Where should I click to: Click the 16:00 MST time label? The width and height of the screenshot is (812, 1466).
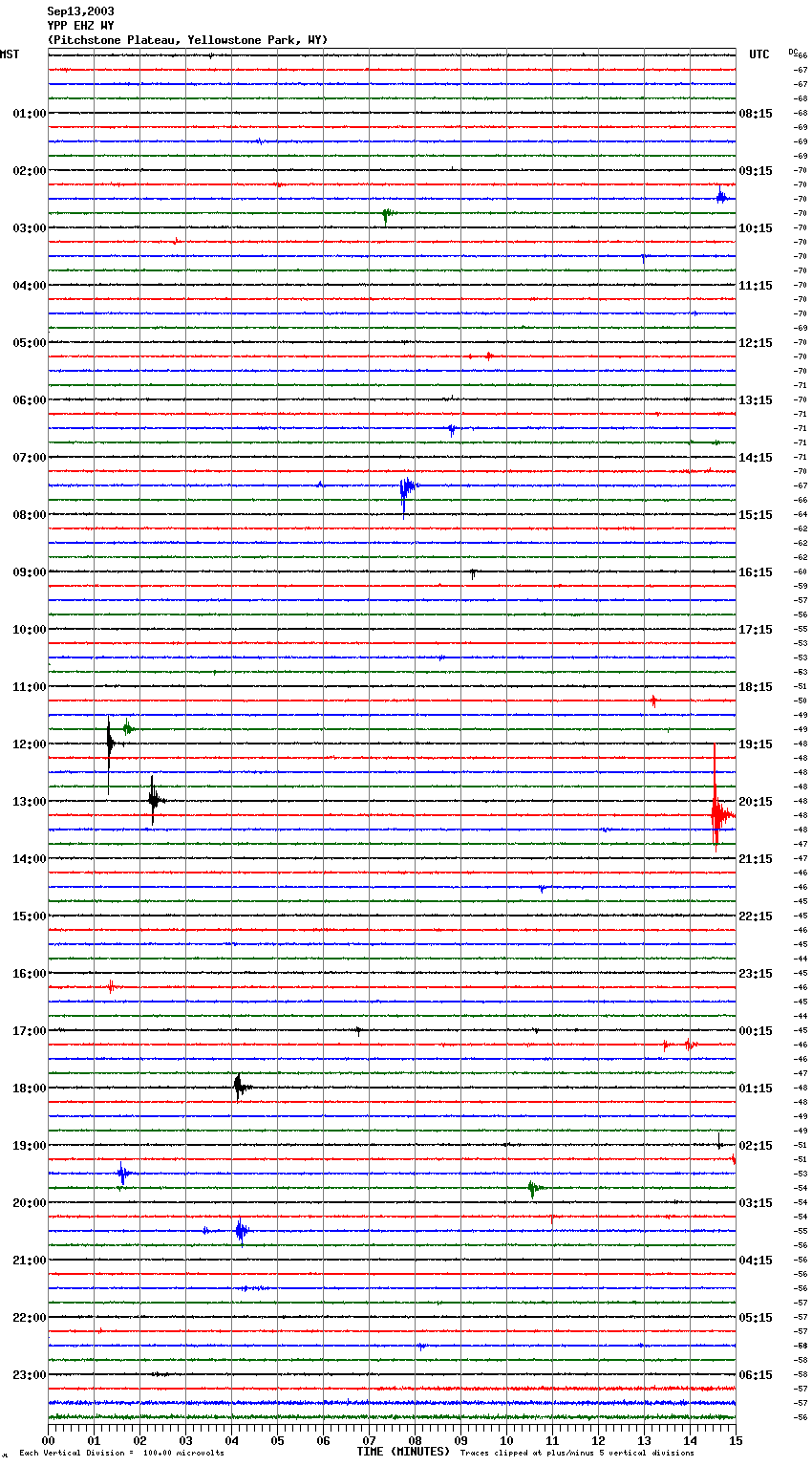pyautogui.click(x=30, y=974)
